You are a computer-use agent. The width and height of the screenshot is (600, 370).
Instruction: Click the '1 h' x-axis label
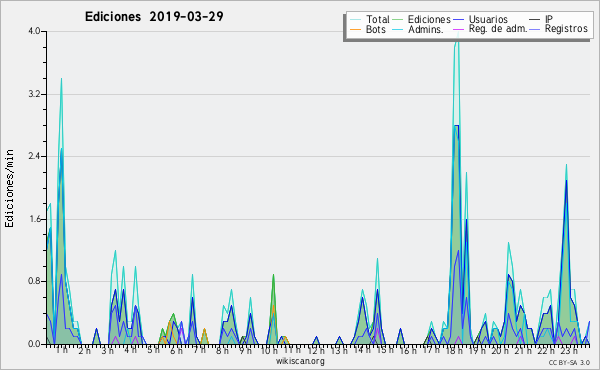[62, 350]
